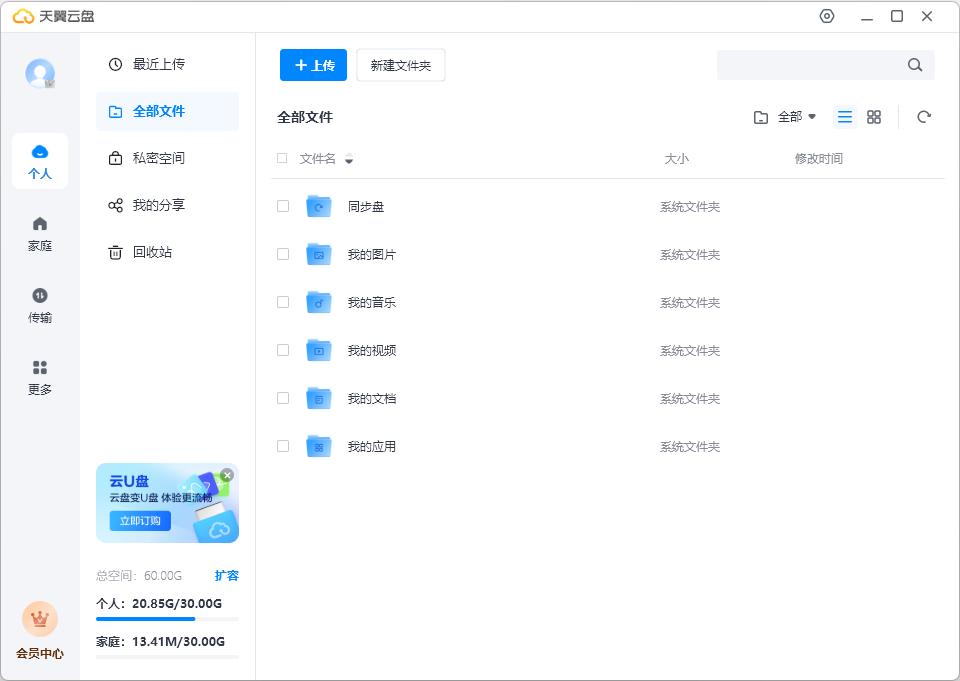Switch to the 家庭 family cloud icon

pyautogui.click(x=40, y=224)
